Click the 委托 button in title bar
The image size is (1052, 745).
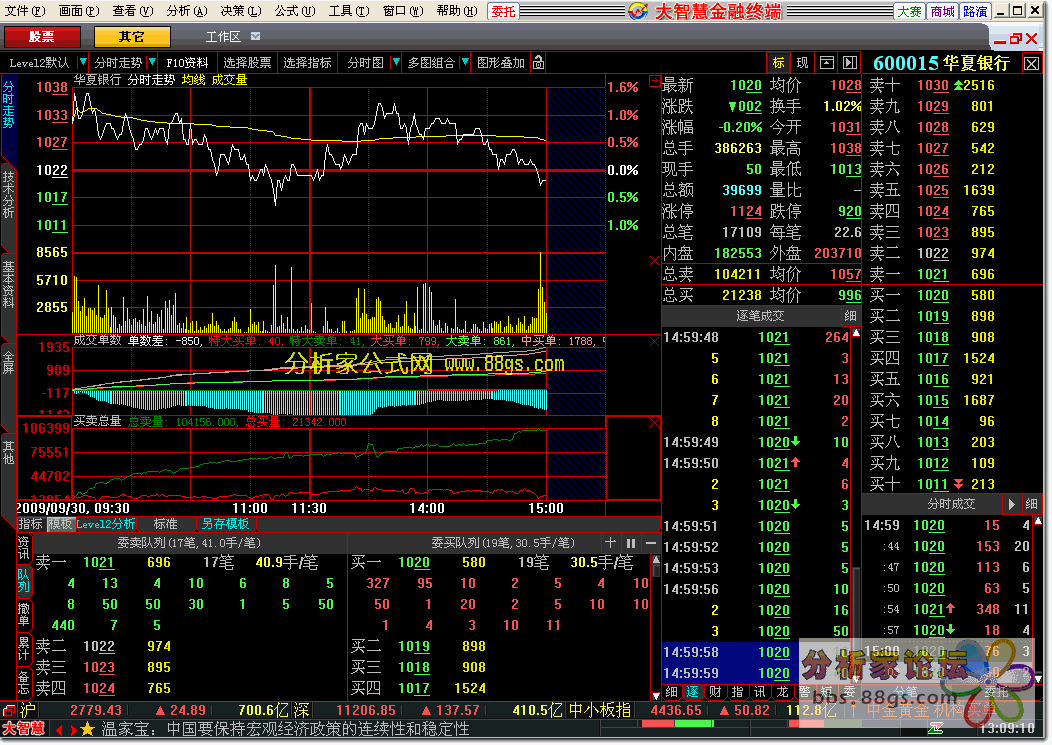click(x=503, y=11)
